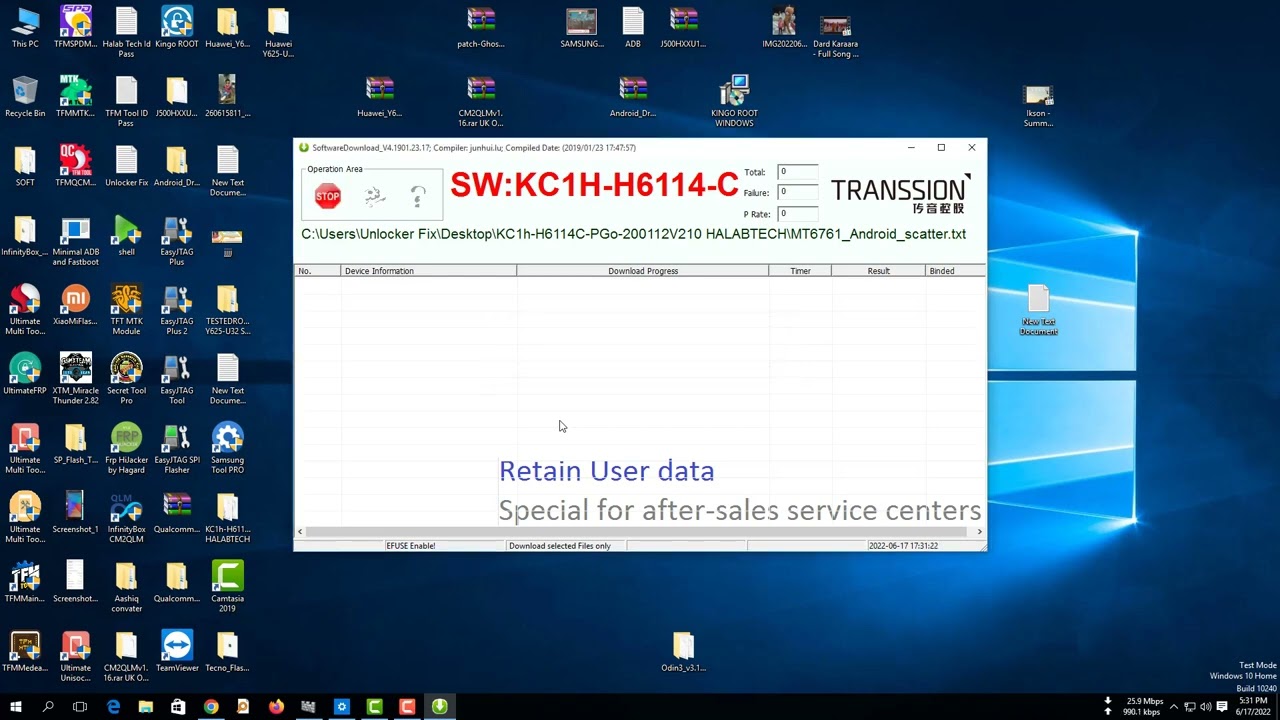Screen dimensions: 1280x720
Task: Select the UltimateFRP desktop icon
Action: coord(25,375)
